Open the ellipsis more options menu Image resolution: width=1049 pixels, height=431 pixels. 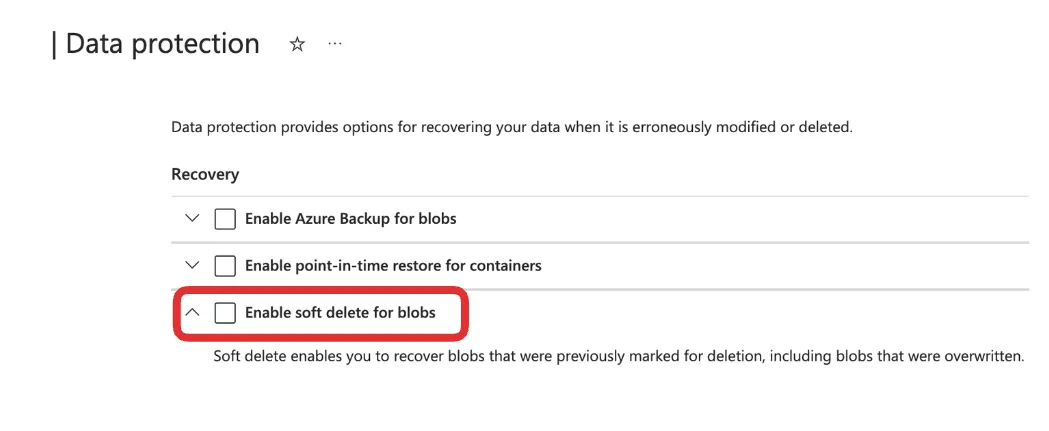(335, 45)
